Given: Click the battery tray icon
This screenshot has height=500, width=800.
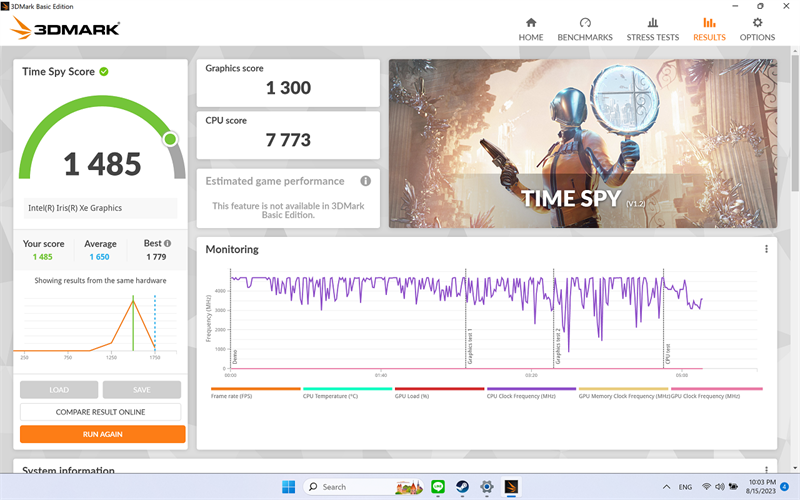Looking at the screenshot, I should (733, 487).
